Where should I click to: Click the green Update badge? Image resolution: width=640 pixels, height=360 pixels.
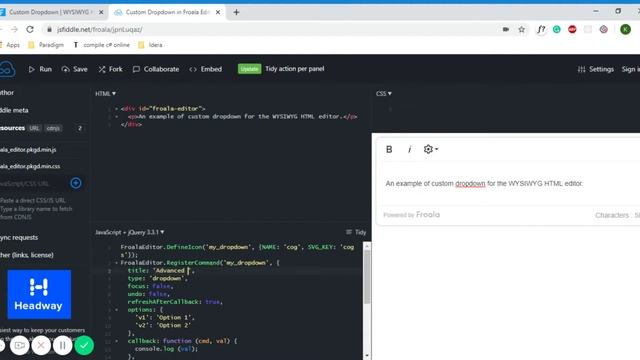pyautogui.click(x=249, y=69)
